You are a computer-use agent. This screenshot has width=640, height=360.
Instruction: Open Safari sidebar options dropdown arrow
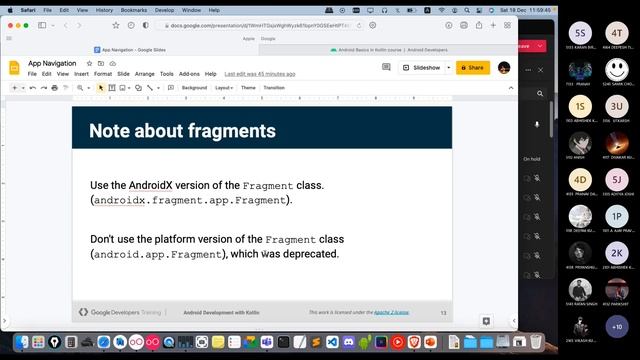(53, 25)
